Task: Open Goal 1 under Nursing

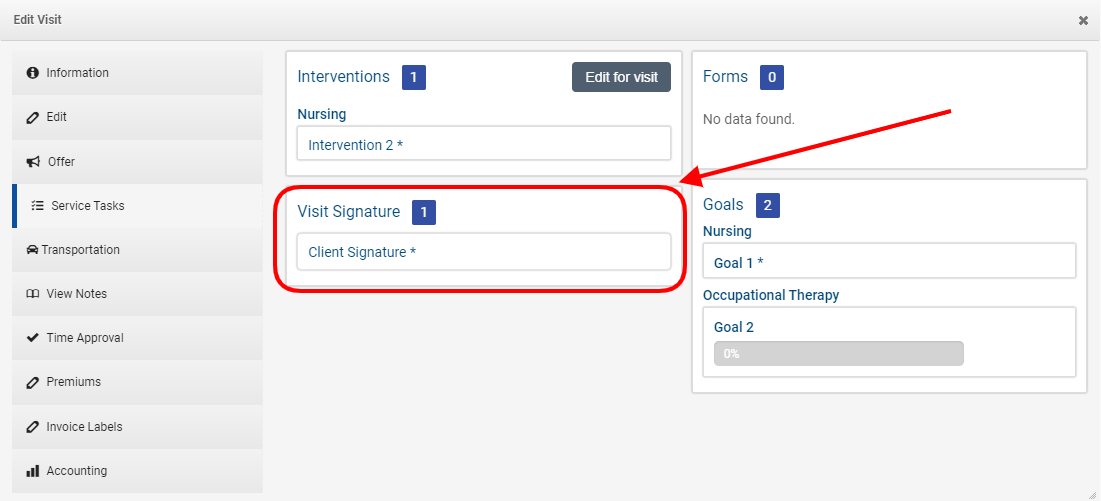Action: click(889, 262)
